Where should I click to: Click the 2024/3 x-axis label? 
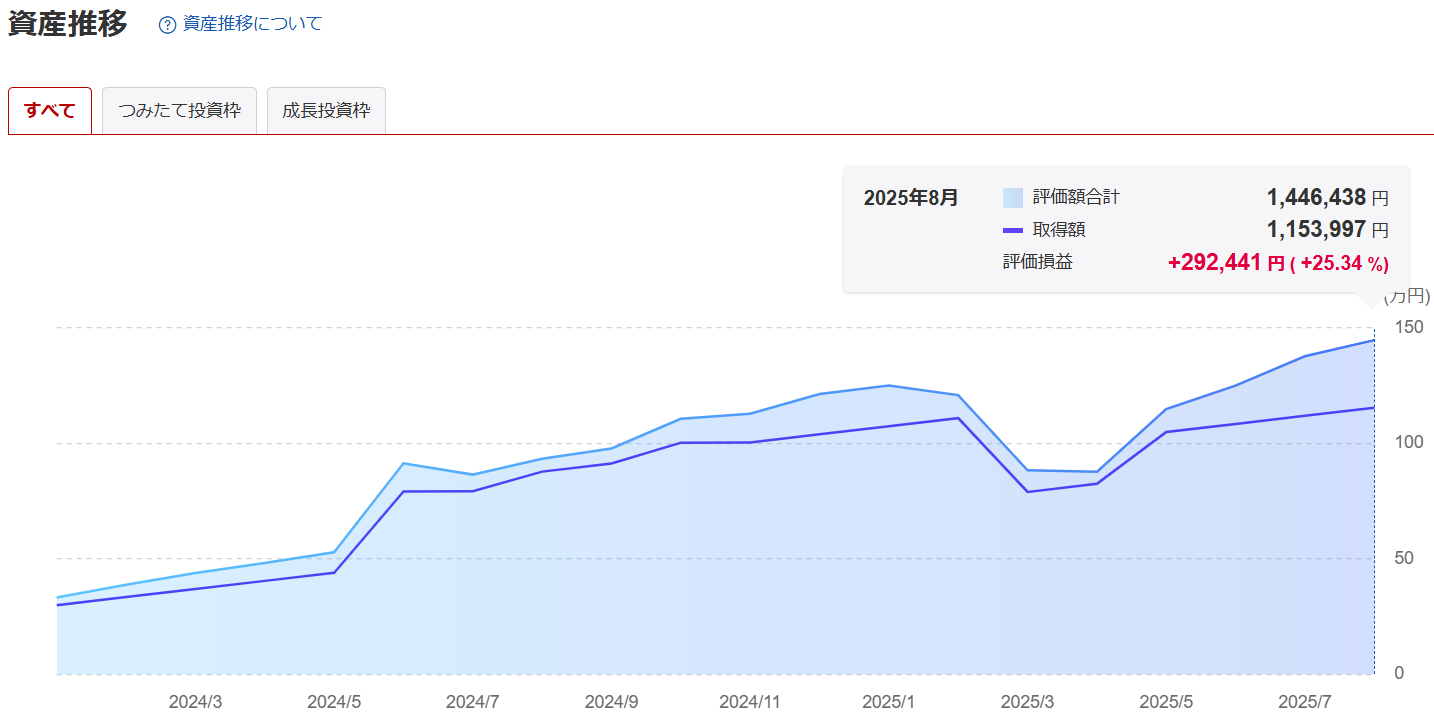click(x=195, y=702)
